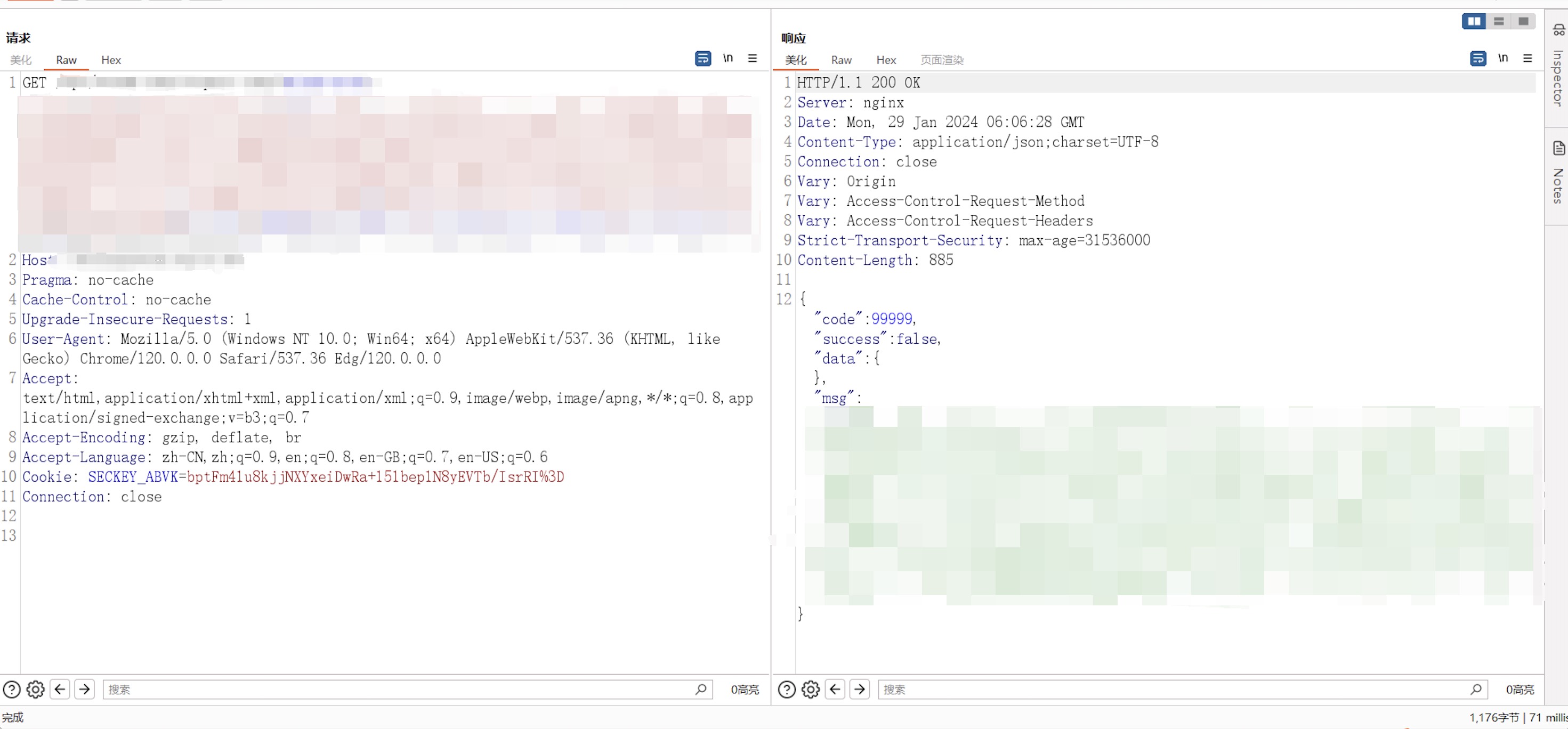The width and height of the screenshot is (1568, 729).
Task: Click Accept-Language header in request
Action: pyautogui.click(x=285, y=457)
